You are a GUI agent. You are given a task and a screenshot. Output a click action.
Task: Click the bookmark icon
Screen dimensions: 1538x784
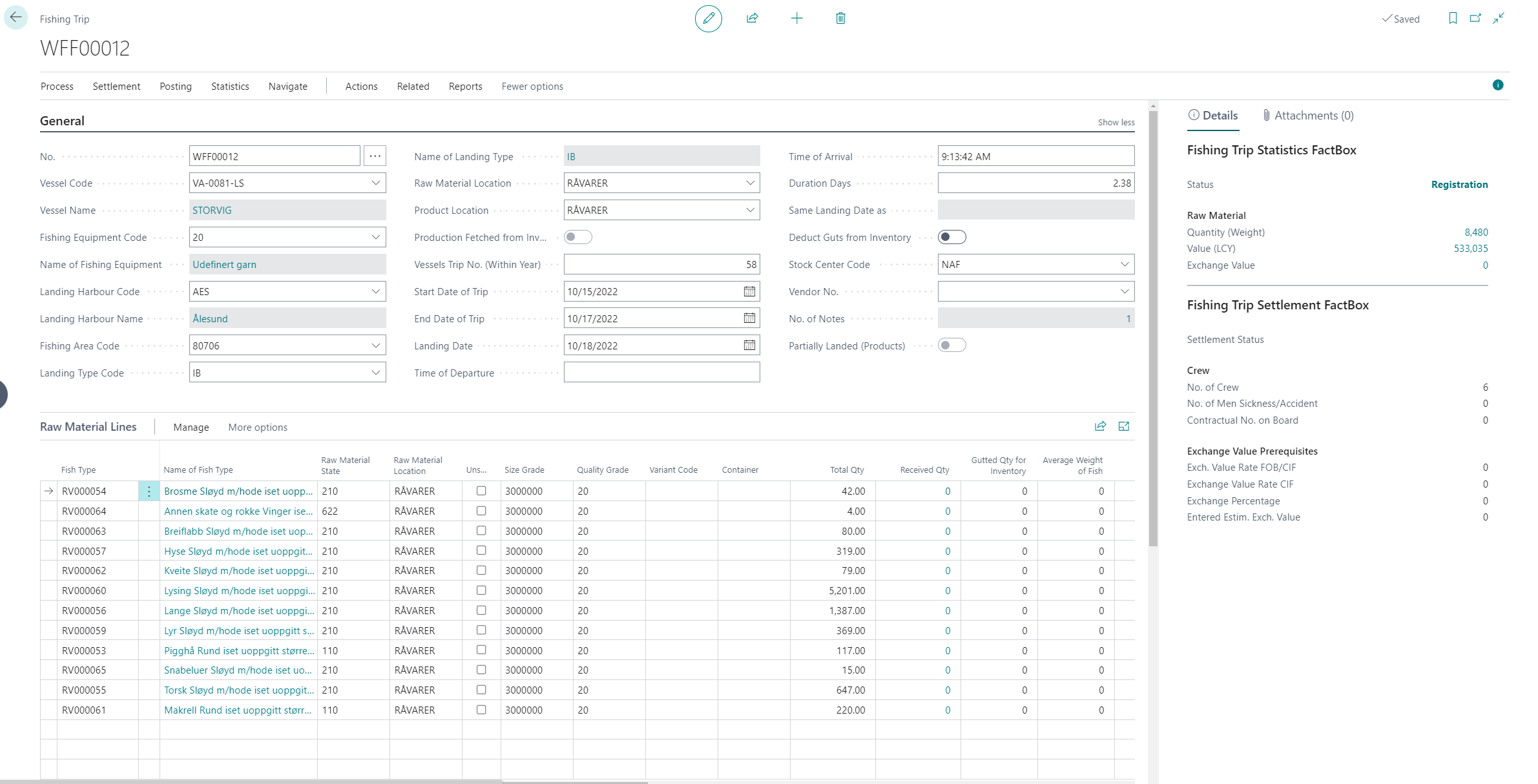[x=1453, y=19]
